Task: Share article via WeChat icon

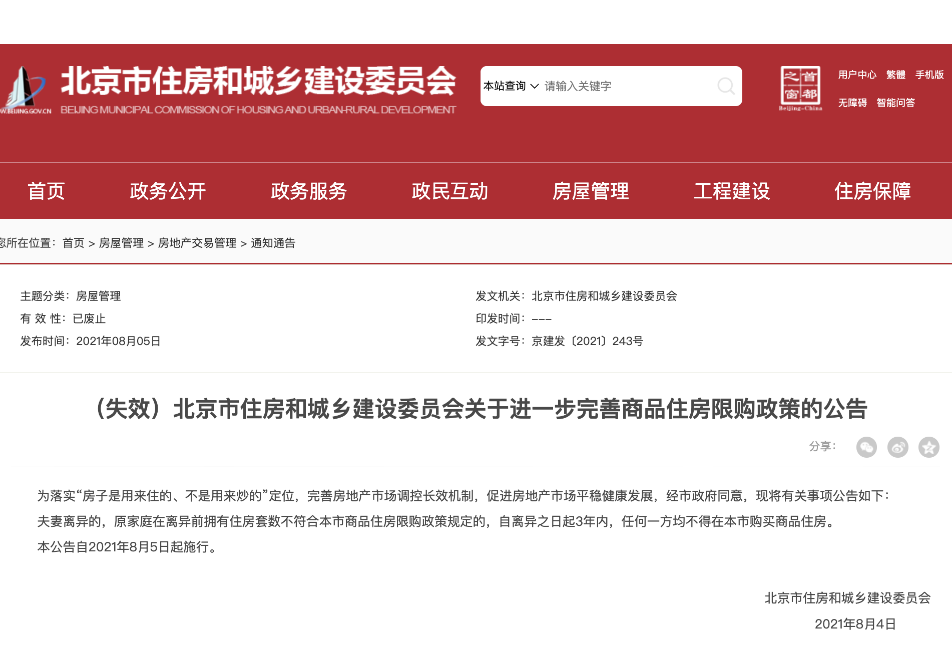Action: point(867,447)
